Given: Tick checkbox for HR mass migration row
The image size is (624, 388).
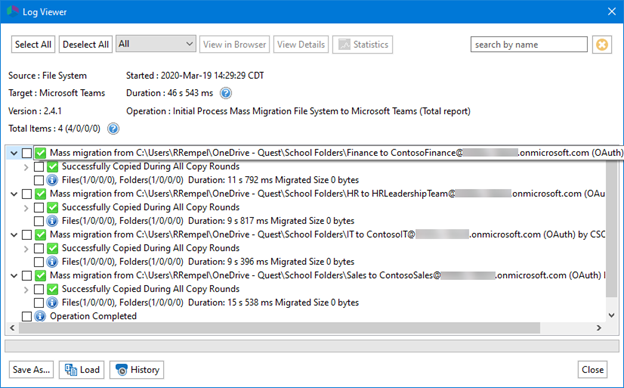Looking at the screenshot, I should [x=27, y=194].
